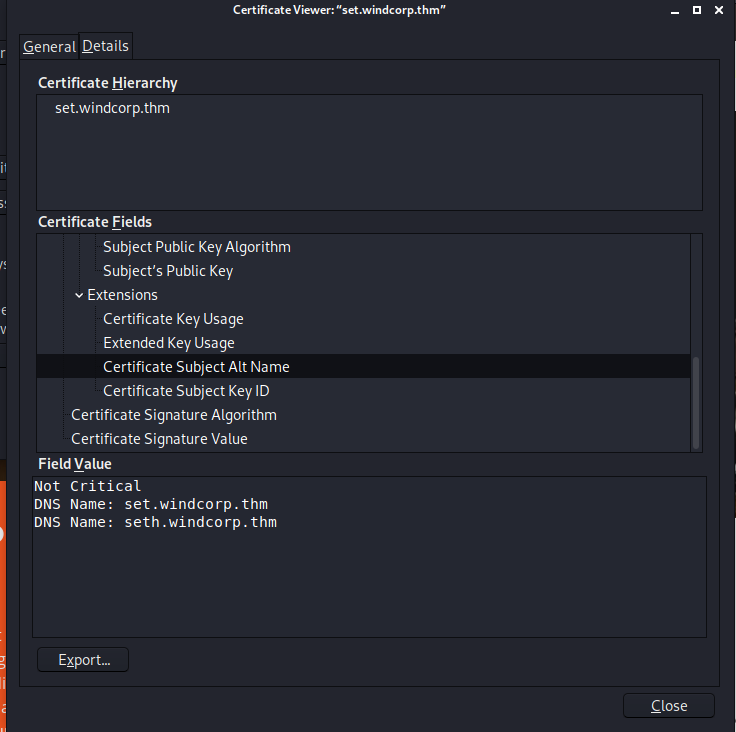
Task: Highlight Certificate Subject Alt Name row
Action: point(196,367)
